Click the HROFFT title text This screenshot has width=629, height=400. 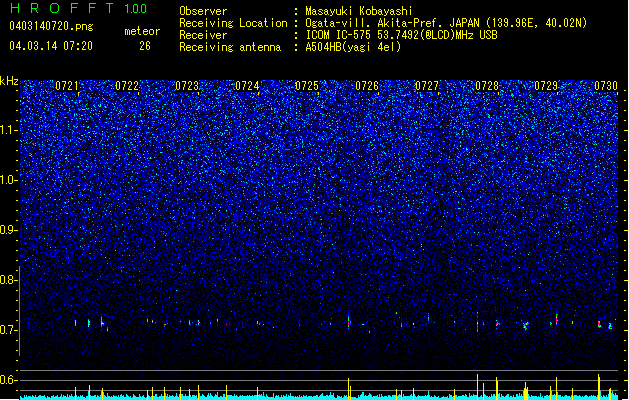click(x=62, y=8)
